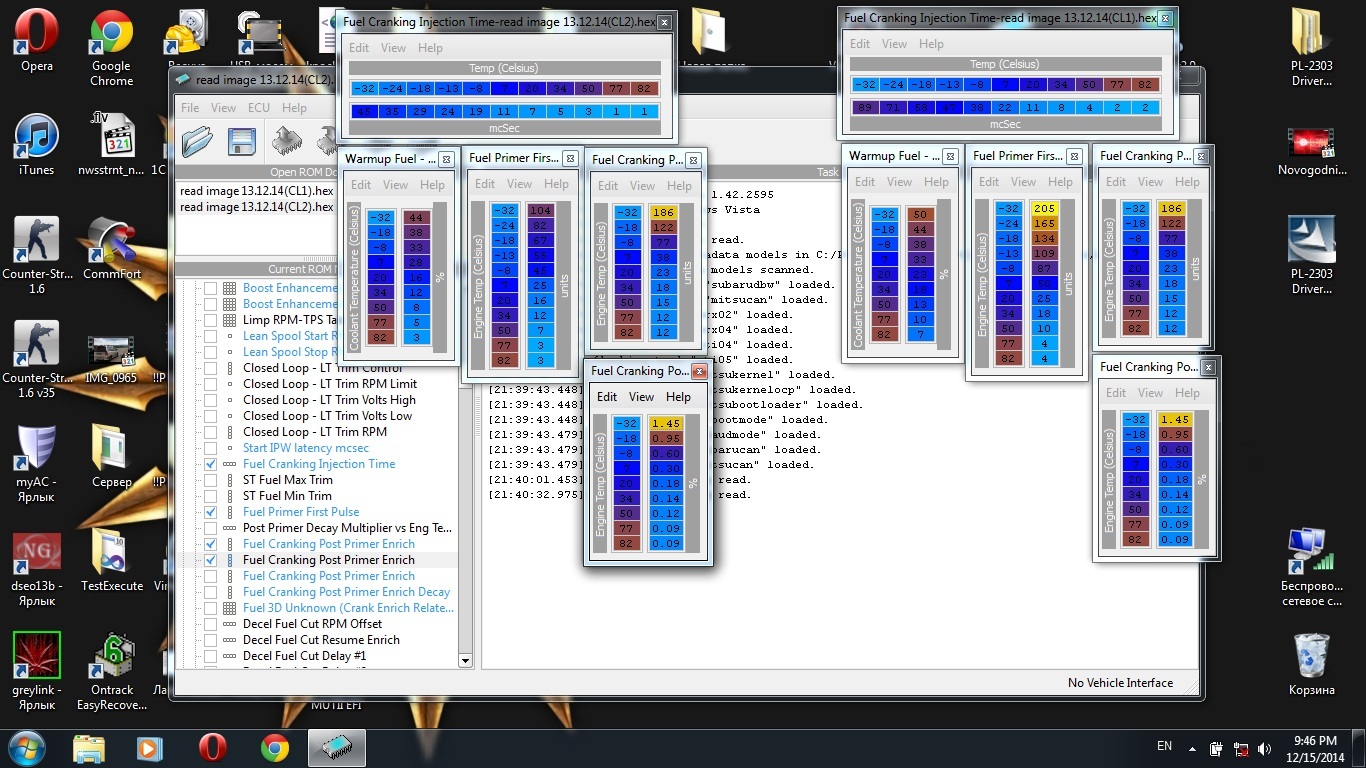Viewport: 1366px width, 768px height.
Task: Click the ROM tree scrollbar down arrow
Action: click(465, 660)
